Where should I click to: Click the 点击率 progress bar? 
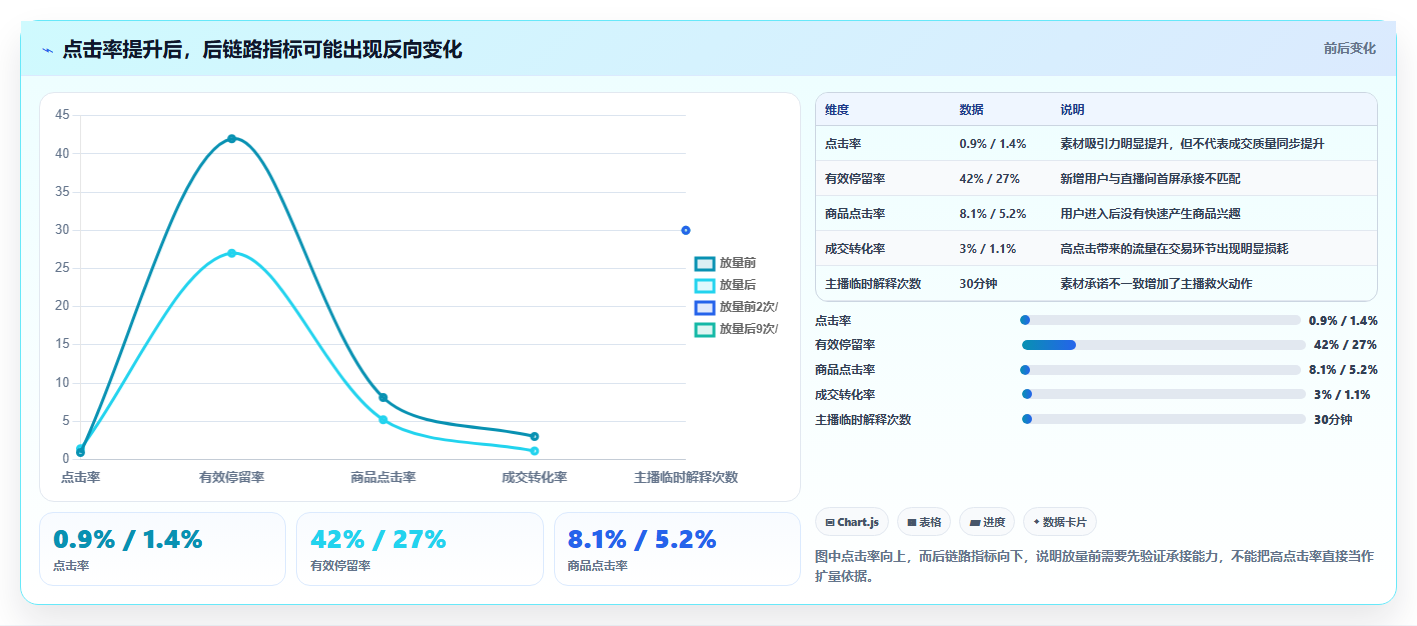point(1160,320)
